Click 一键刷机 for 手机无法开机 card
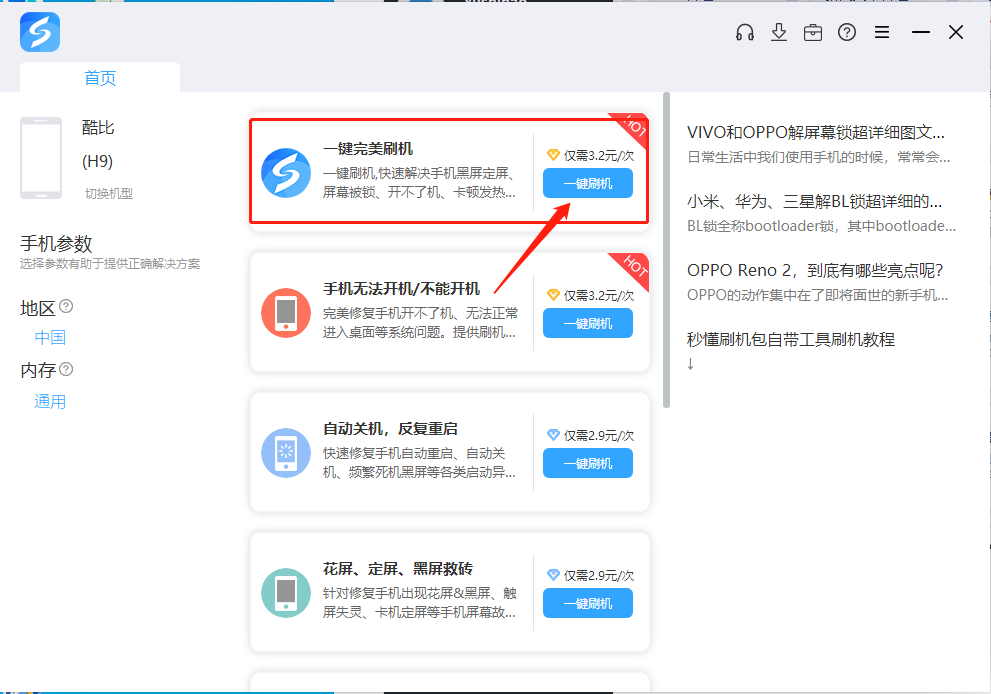 (588, 323)
